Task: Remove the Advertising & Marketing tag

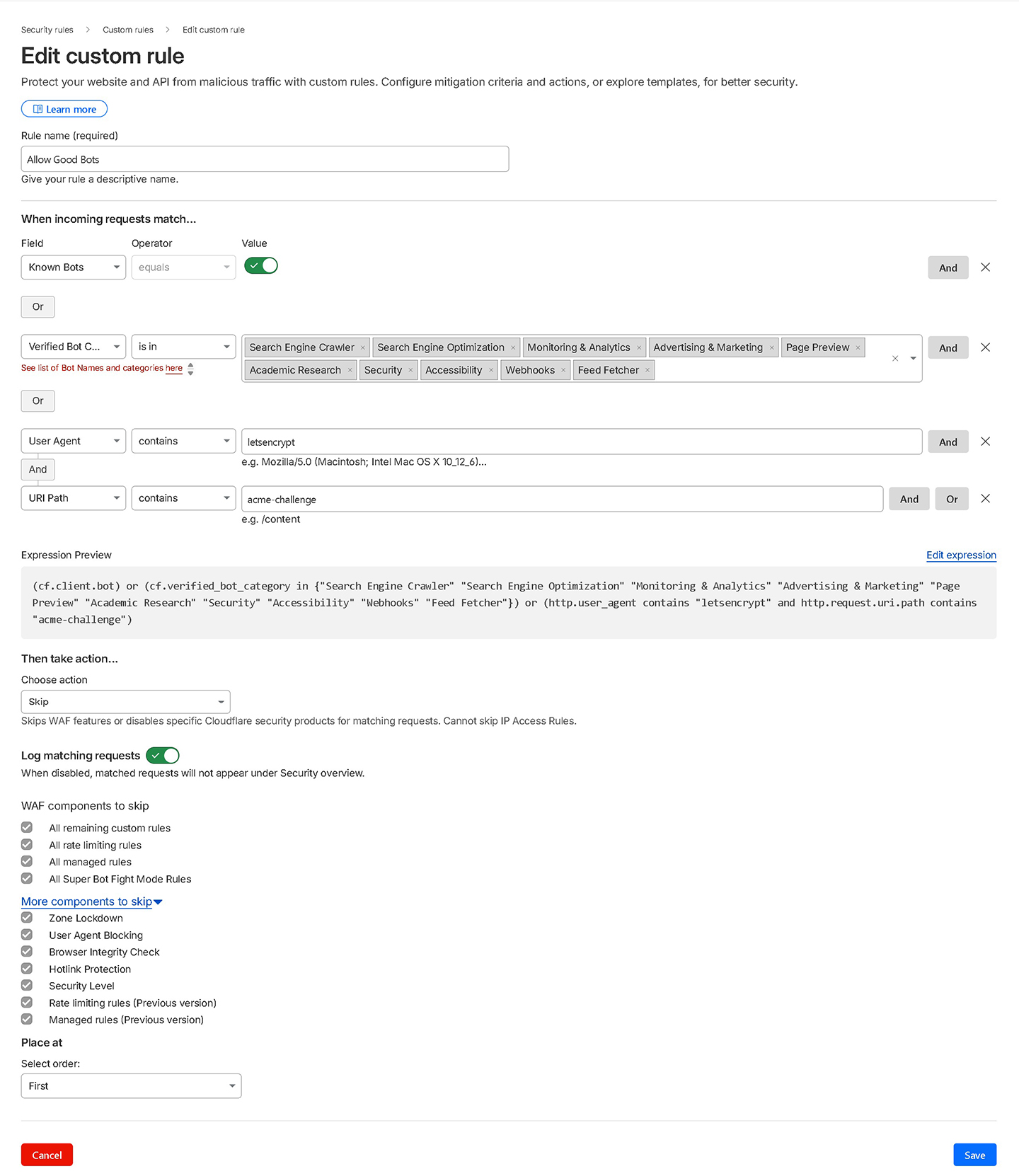Action: point(772,347)
